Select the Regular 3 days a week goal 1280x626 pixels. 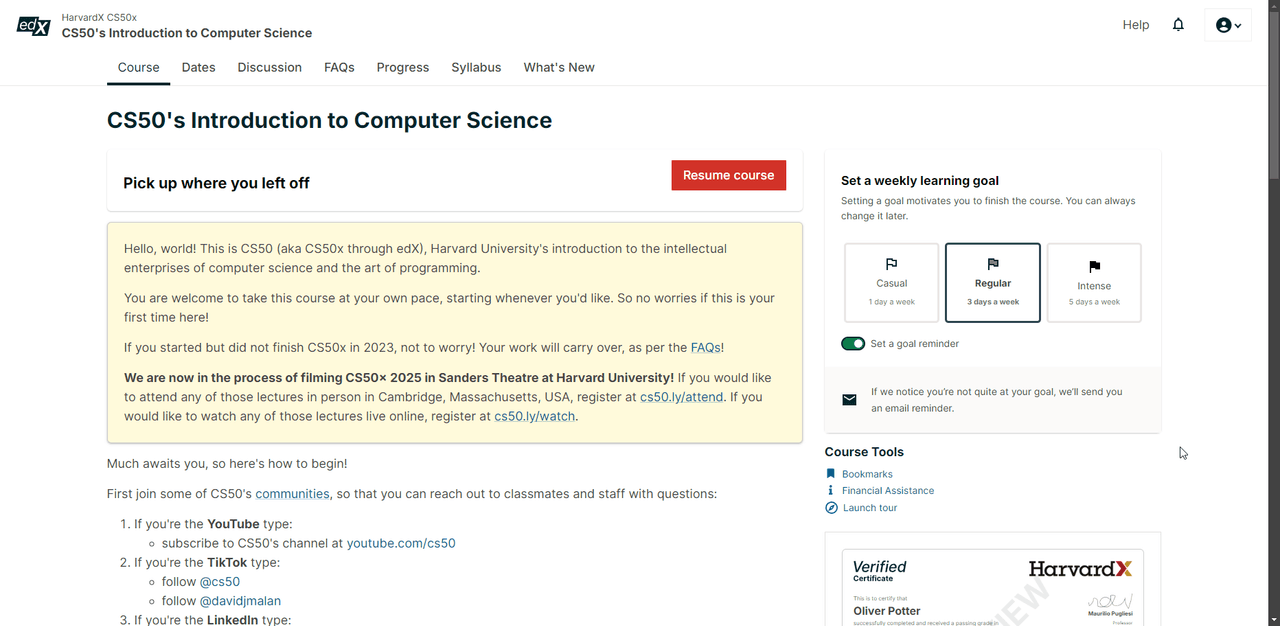pos(993,283)
